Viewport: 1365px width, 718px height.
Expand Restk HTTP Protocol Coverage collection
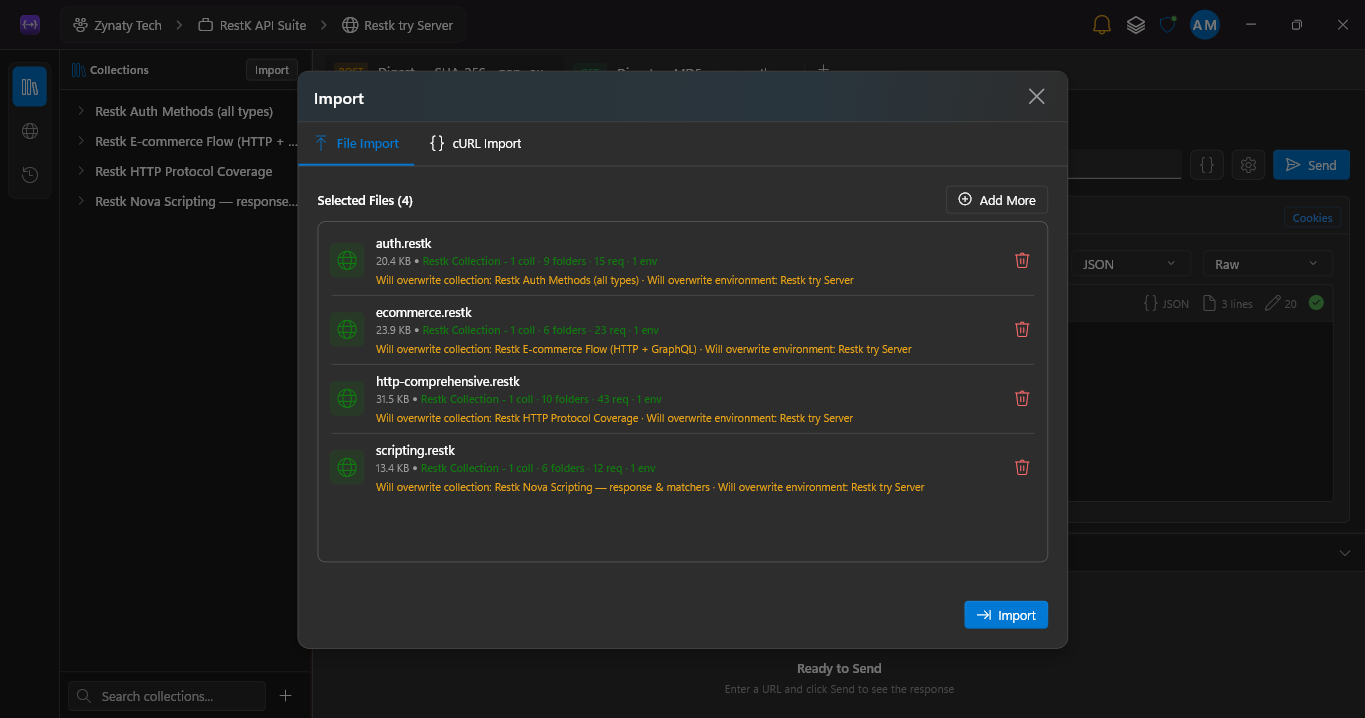(x=81, y=171)
